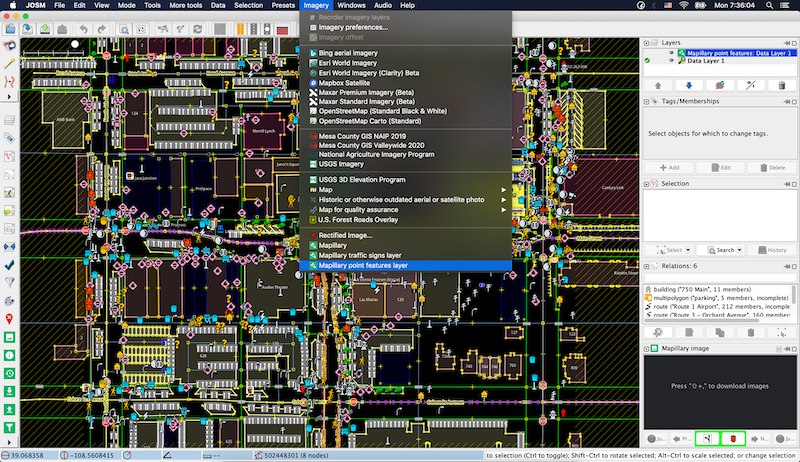800x462 pixels.
Task: Click the red rectangle preset toolbar icon
Action: tap(282, 30)
